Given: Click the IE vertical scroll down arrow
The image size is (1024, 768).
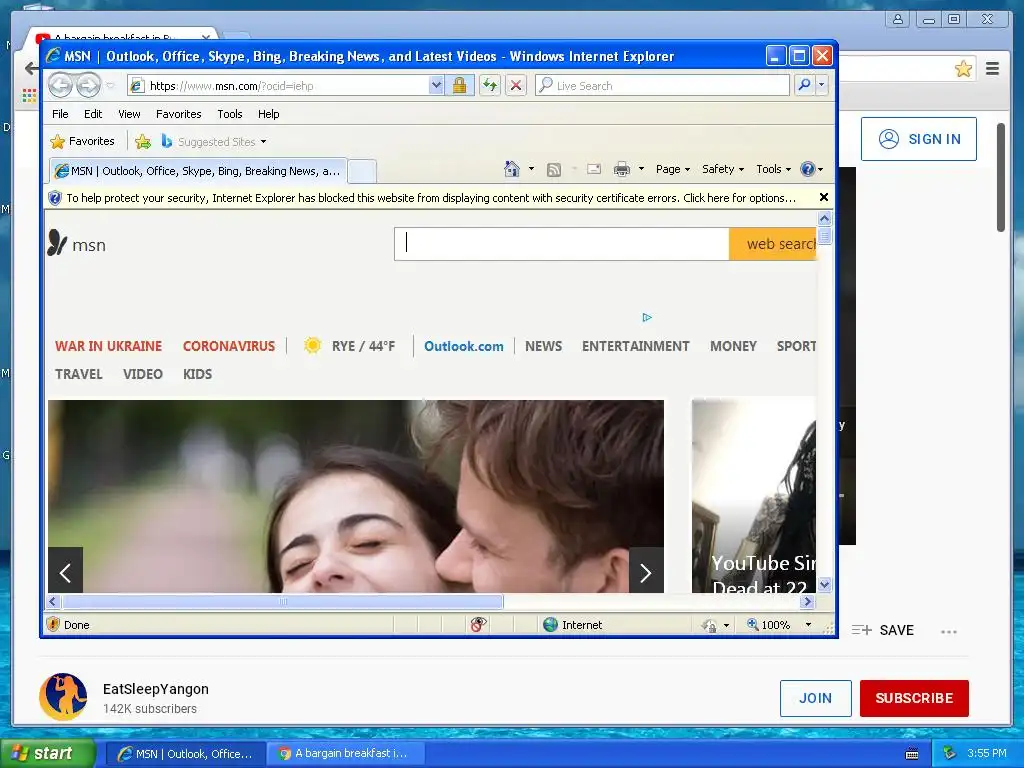Looking at the screenshot, I should [x=824, y=584].
